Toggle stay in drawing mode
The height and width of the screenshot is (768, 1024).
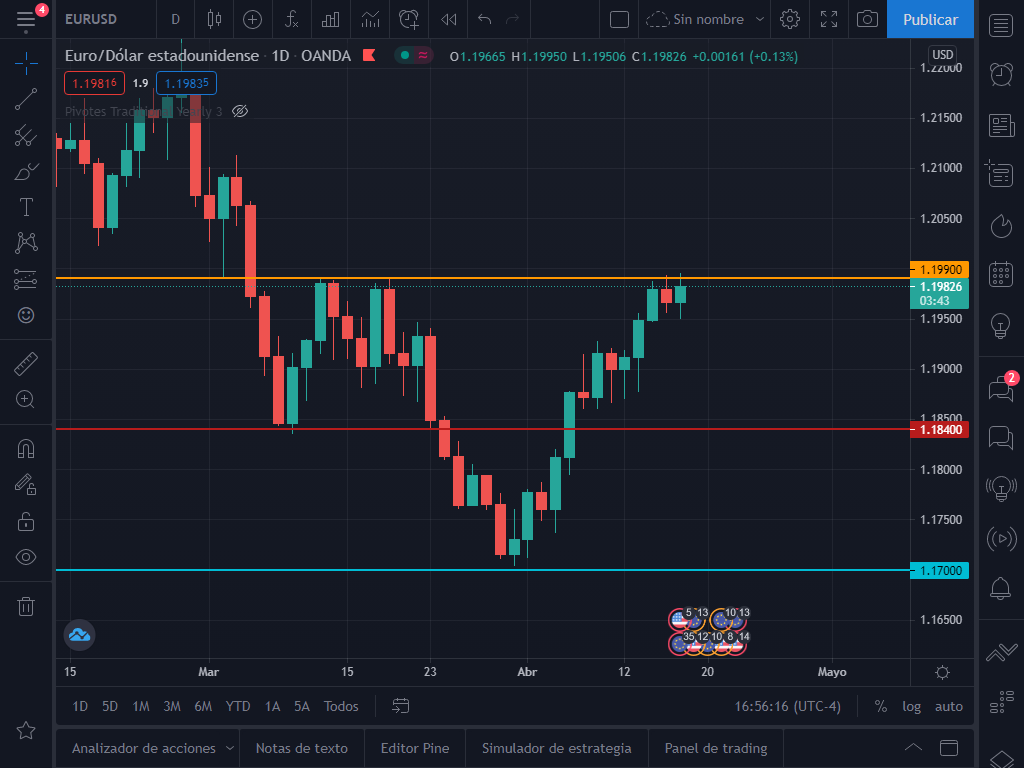pos(26,485)
